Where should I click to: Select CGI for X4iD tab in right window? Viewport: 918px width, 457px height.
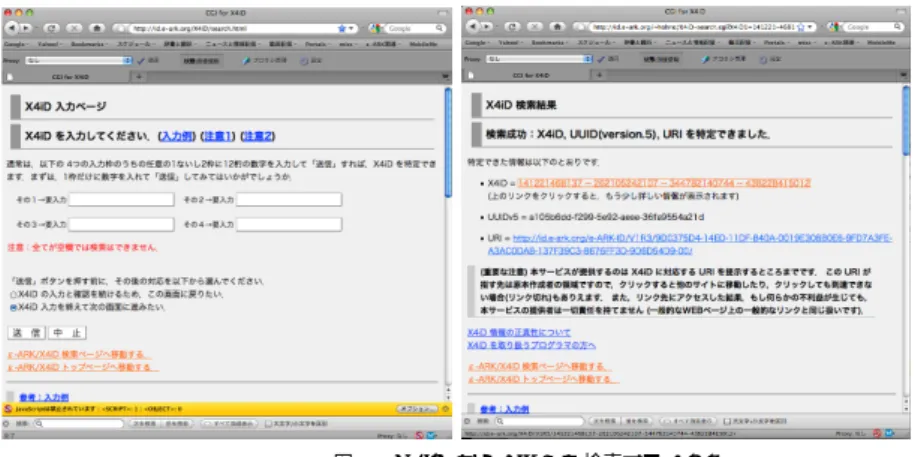tap(530, 75)
